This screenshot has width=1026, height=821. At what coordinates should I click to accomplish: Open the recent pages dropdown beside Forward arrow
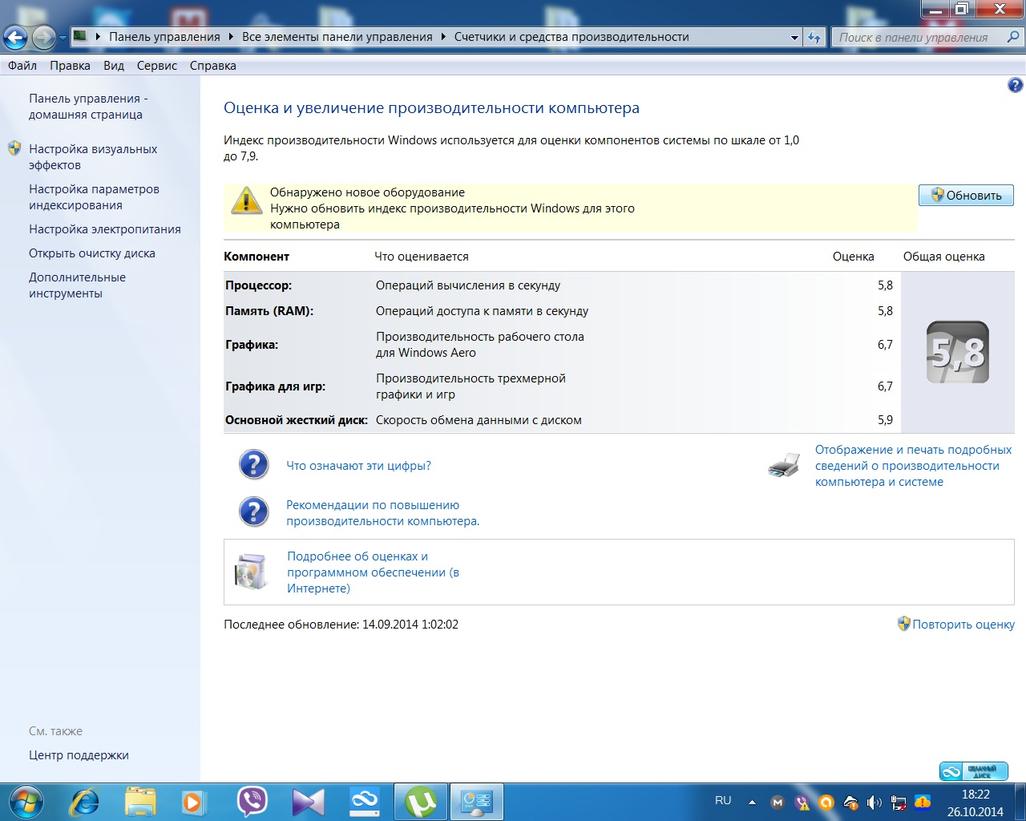point(62,38)
